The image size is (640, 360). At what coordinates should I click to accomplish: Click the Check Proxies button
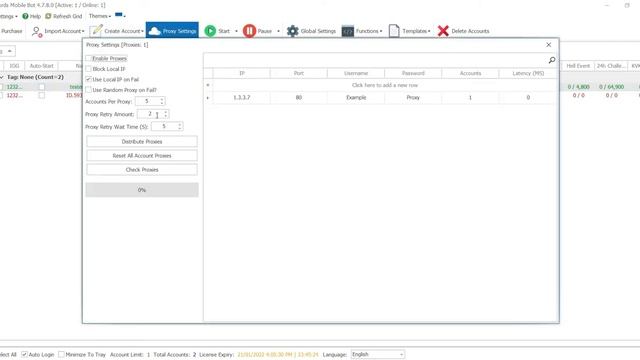[x=142, y=169]
